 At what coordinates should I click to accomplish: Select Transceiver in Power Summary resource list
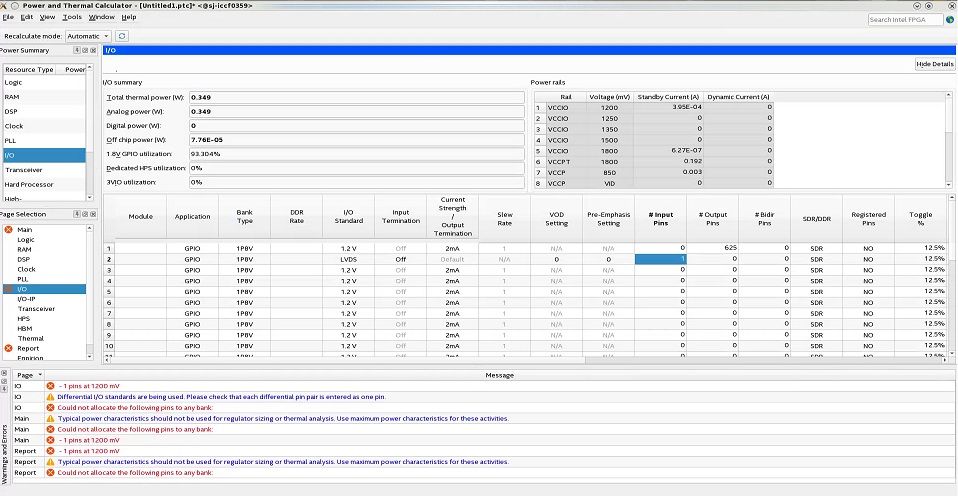[x=44, y=170]
